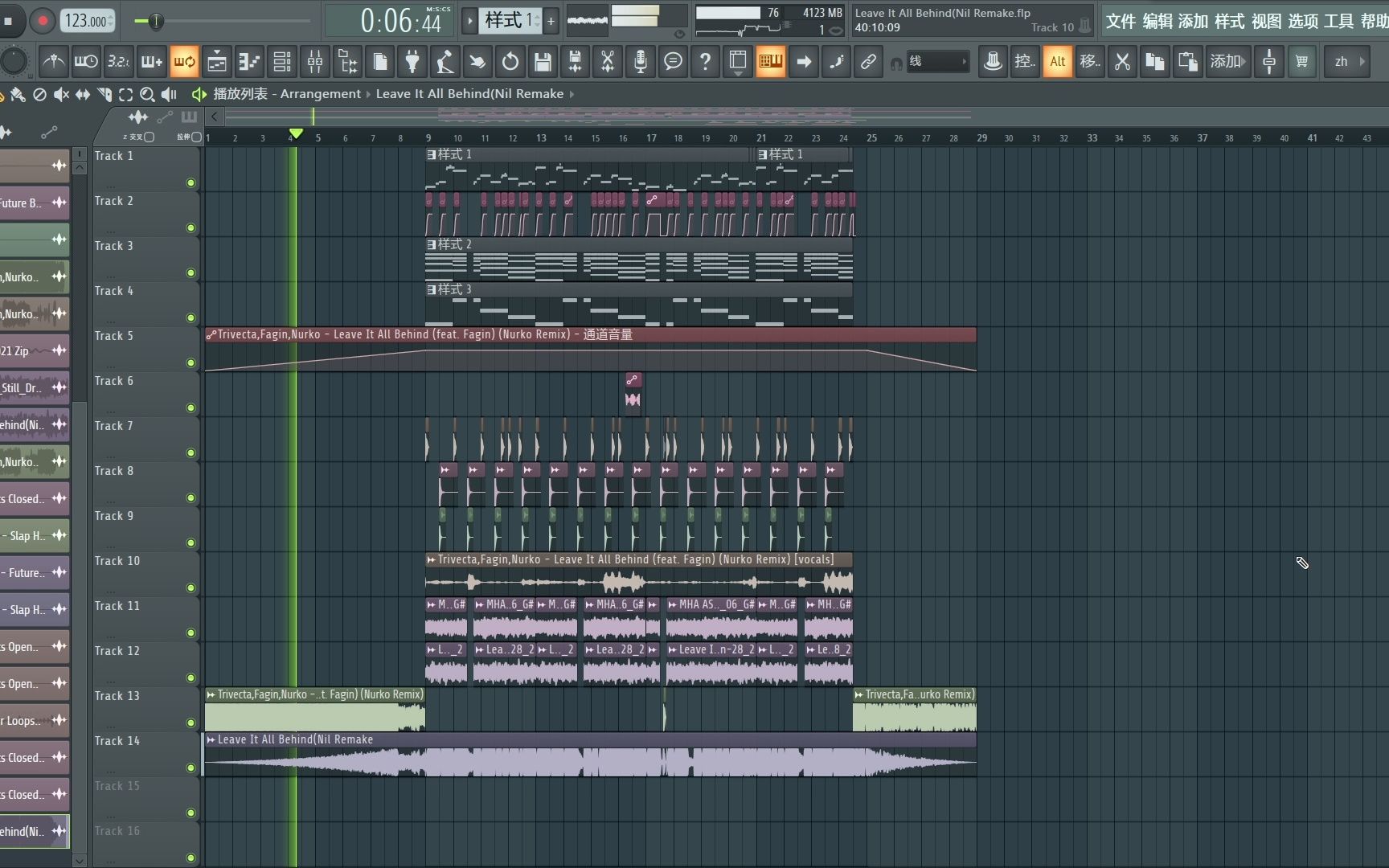Screen dimensions: 1389x868
Task: Open pattern selector 样式 1
Action: 511,20
